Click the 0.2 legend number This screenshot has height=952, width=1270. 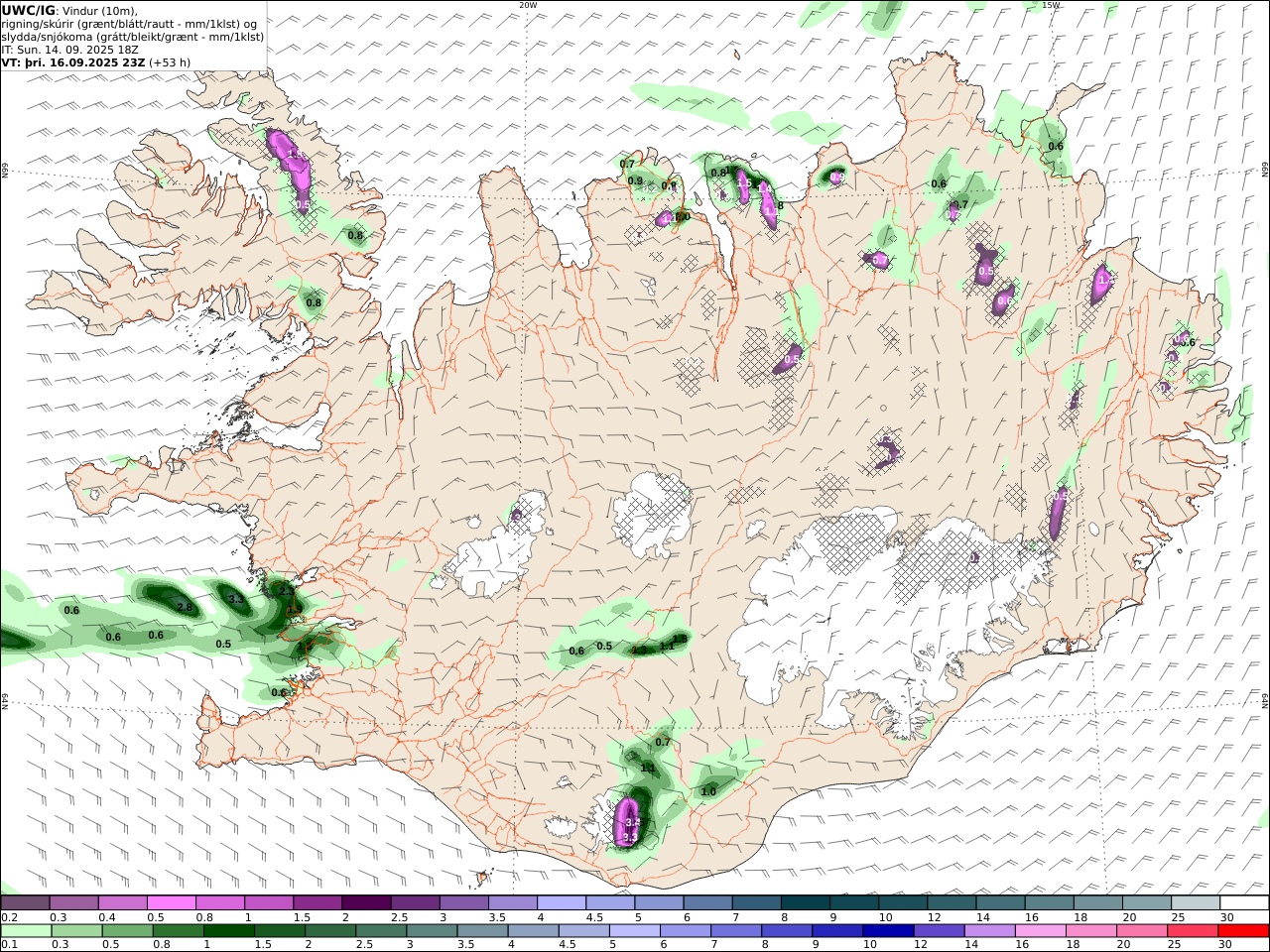pos(9,917)
